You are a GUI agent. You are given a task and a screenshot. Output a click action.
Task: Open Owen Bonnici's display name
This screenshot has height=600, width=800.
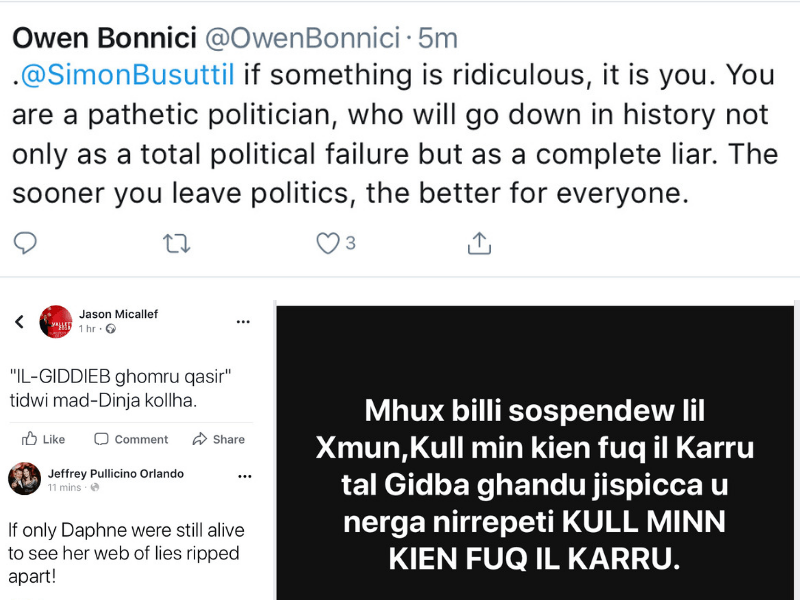104,38
